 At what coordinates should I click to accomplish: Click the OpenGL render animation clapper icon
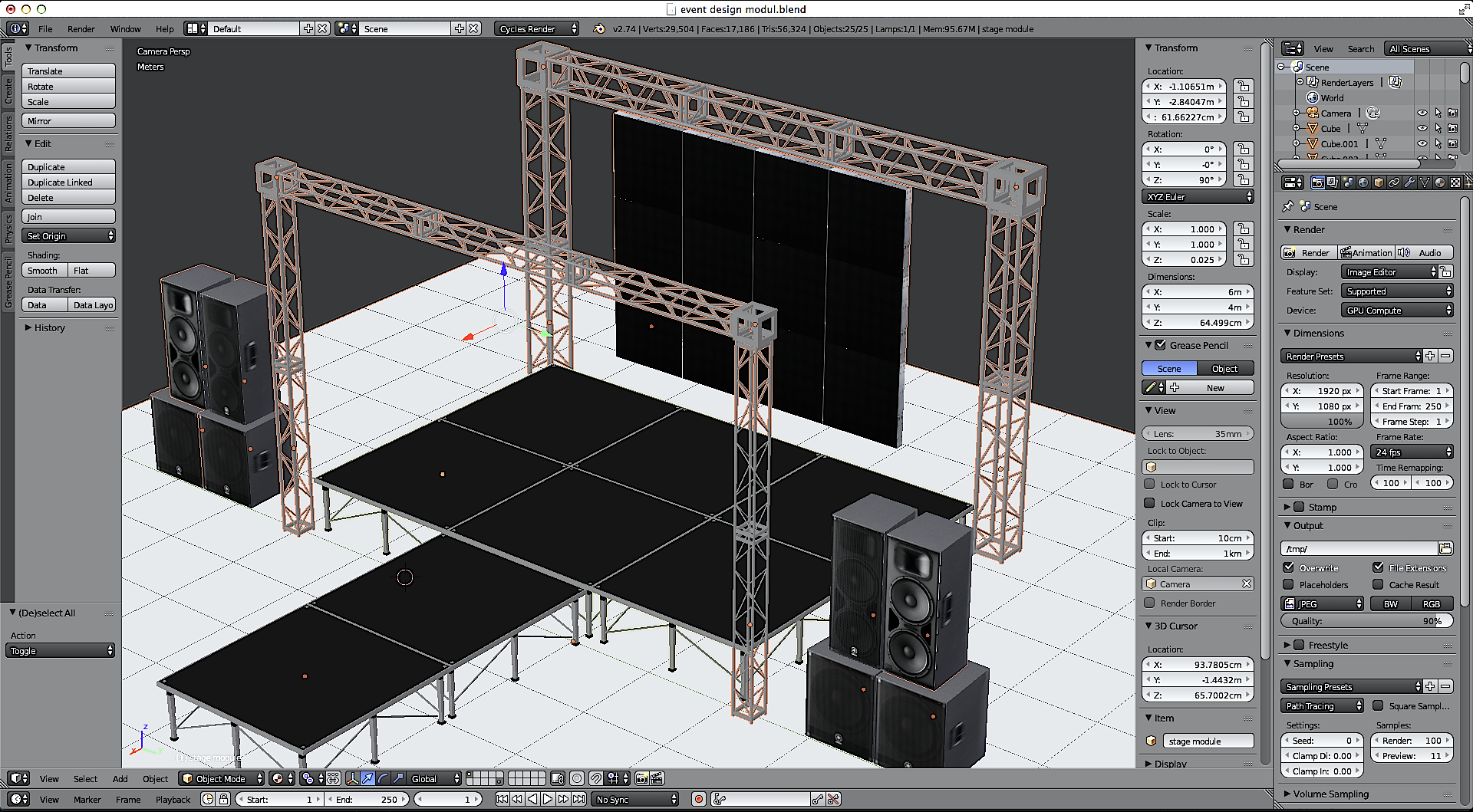(x=657, y=778)
